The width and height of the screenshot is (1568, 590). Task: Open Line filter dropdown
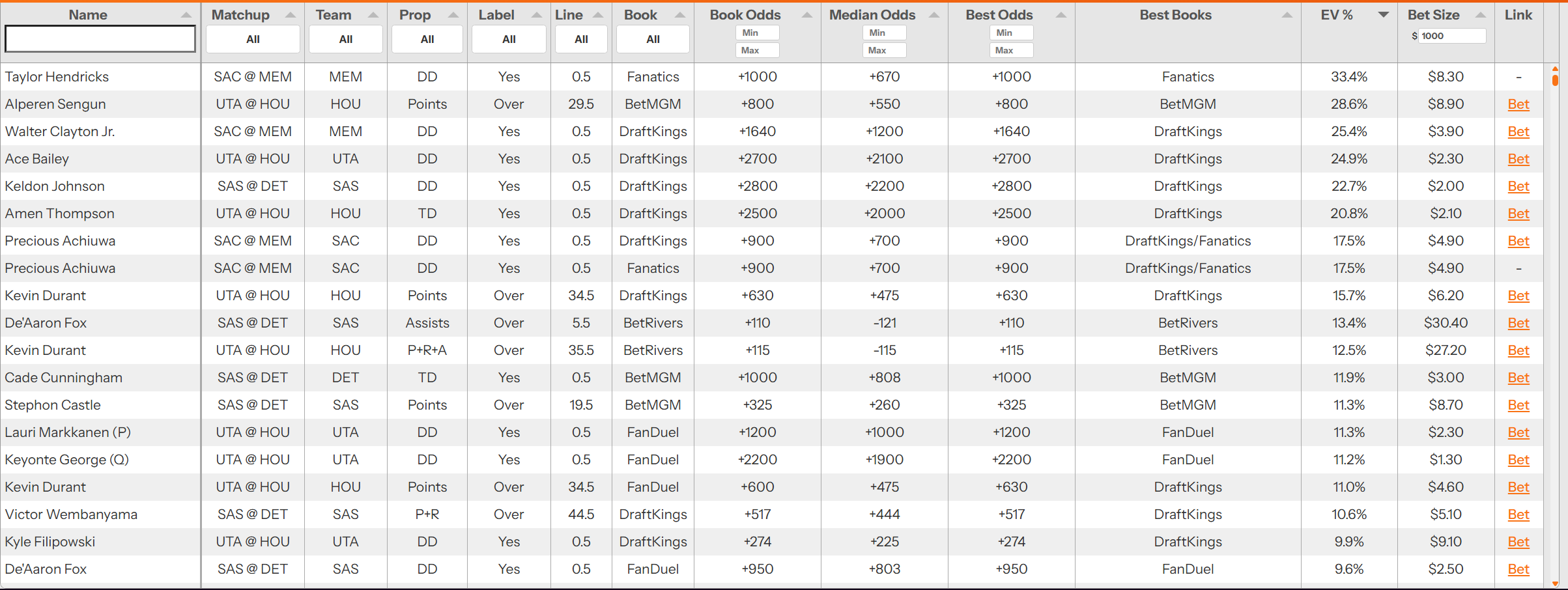[581, 39]
